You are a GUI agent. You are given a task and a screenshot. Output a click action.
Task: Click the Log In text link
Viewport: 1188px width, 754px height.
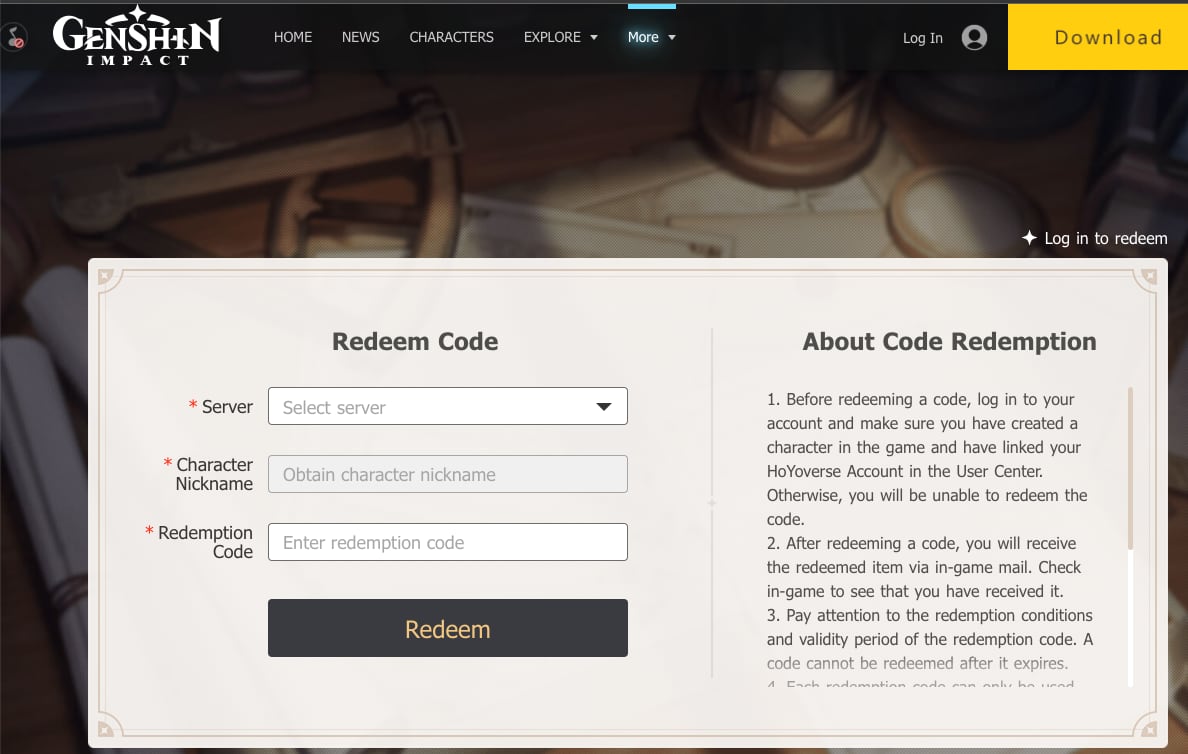(x=922, y=38)
